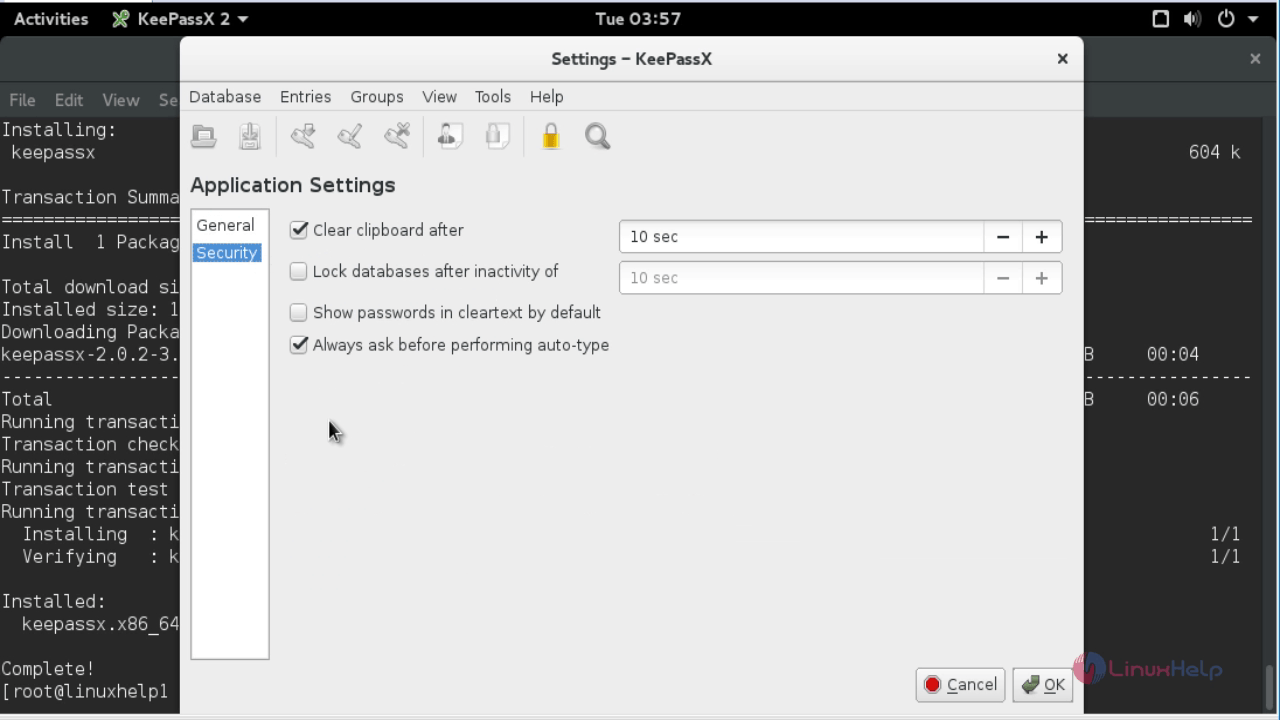Open the KeePassX 2 application menu

pos(180,18)
